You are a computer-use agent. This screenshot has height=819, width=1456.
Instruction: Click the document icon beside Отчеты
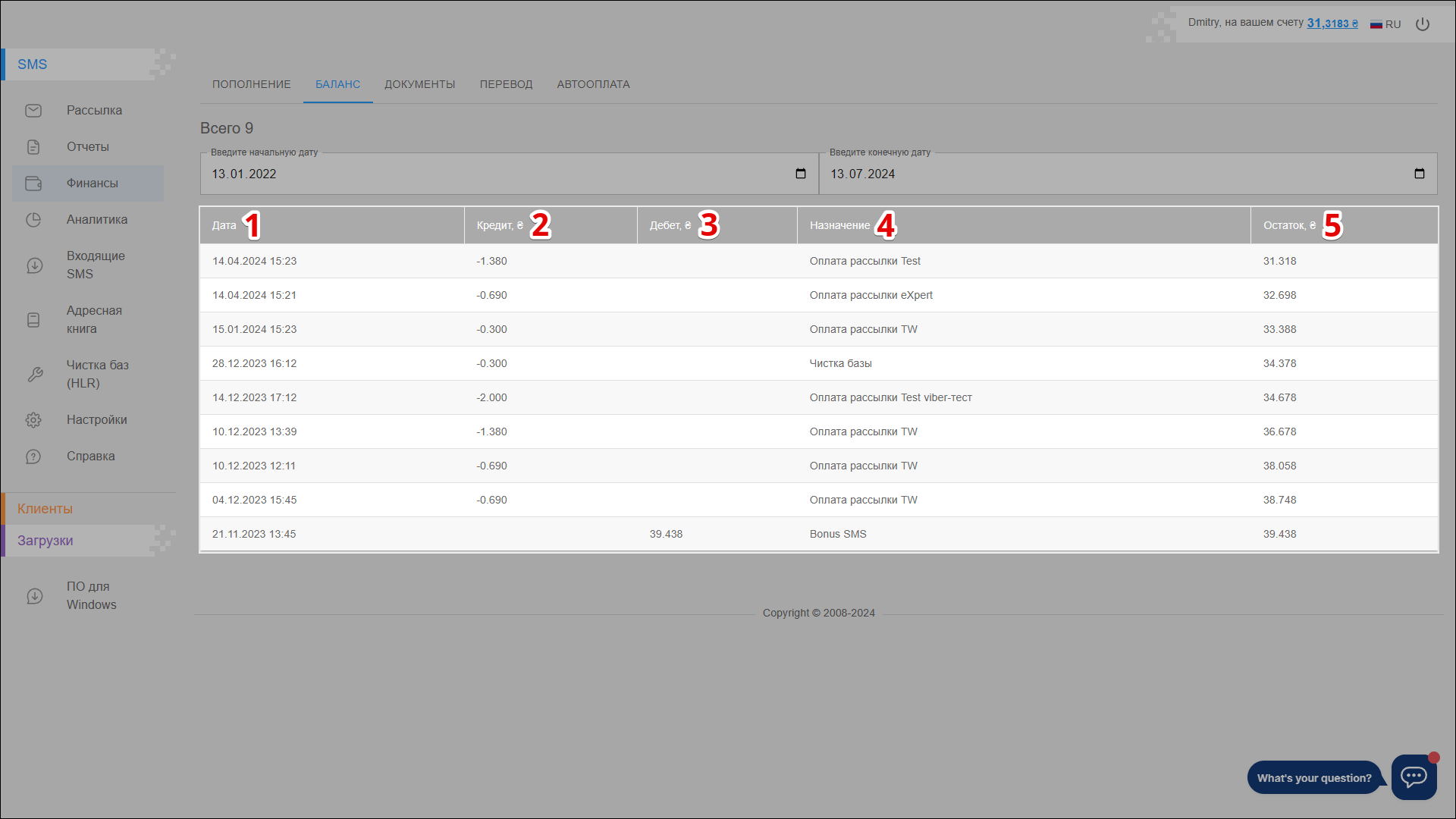[x=33, y=147]
